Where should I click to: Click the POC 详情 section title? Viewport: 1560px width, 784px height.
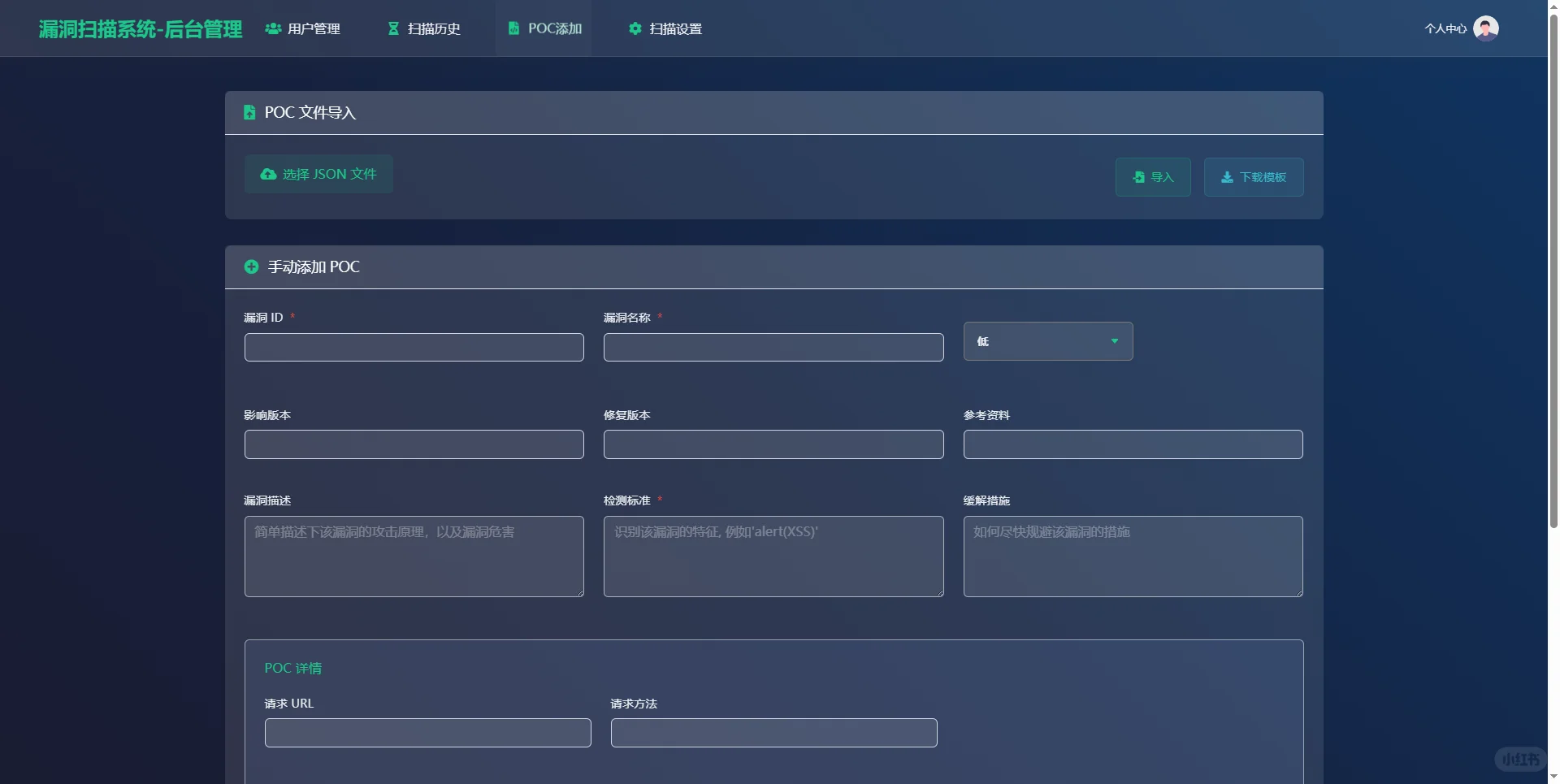[x=293, y=668]
